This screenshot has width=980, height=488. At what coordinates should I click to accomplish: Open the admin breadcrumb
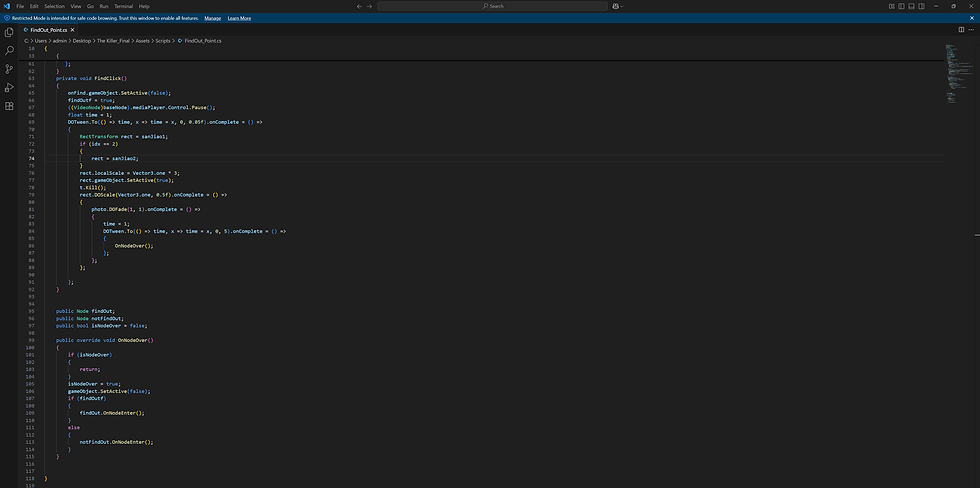coord(59,41)
